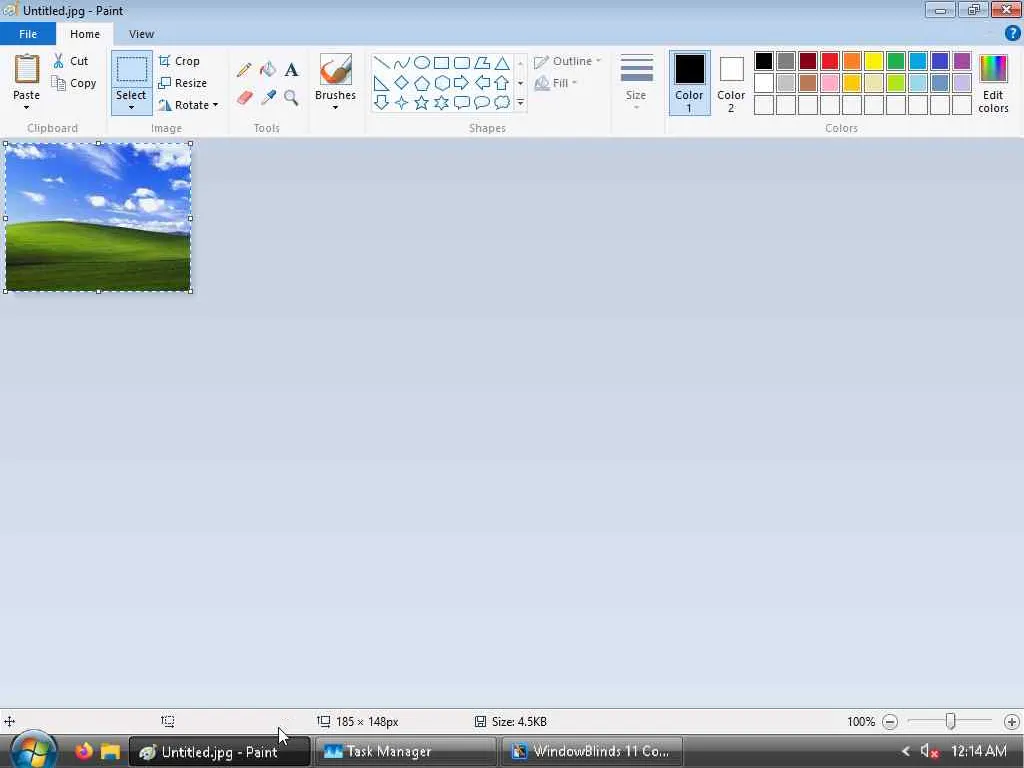1024x768 pixels.
Task: Pick the Pentagon shape
Action: tap(422, 83)
